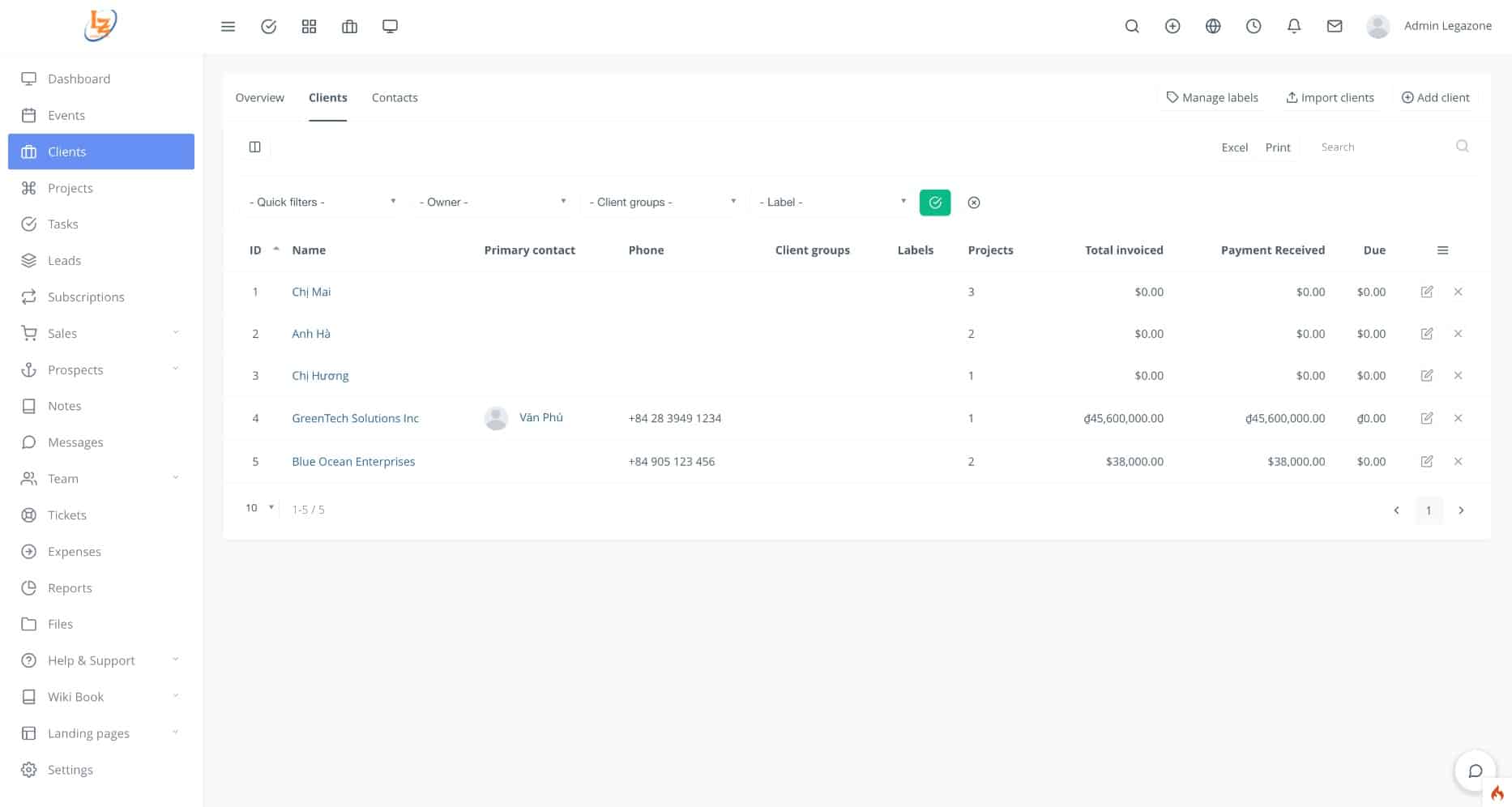This screenshot has height=807, width=1512.
Task: Expand the Help & Support sidebar menu
Action: [x=101, y=661]
